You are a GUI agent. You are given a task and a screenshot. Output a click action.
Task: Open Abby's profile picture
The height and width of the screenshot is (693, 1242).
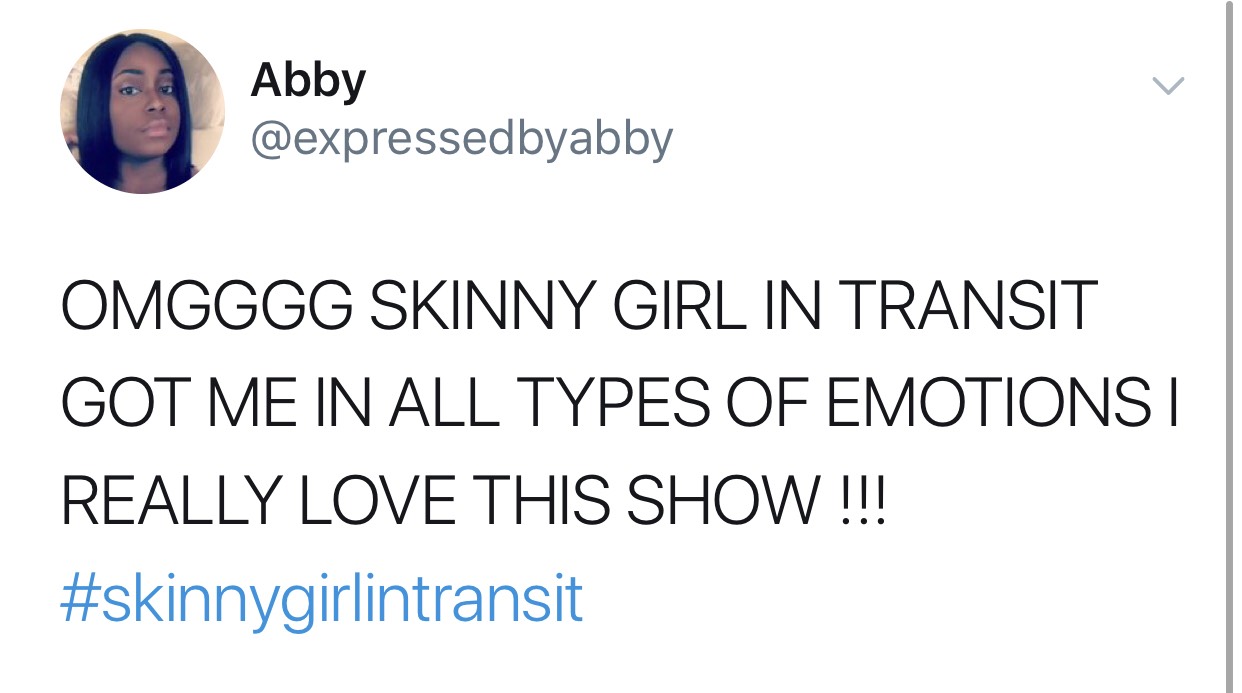tap(142, 112)
